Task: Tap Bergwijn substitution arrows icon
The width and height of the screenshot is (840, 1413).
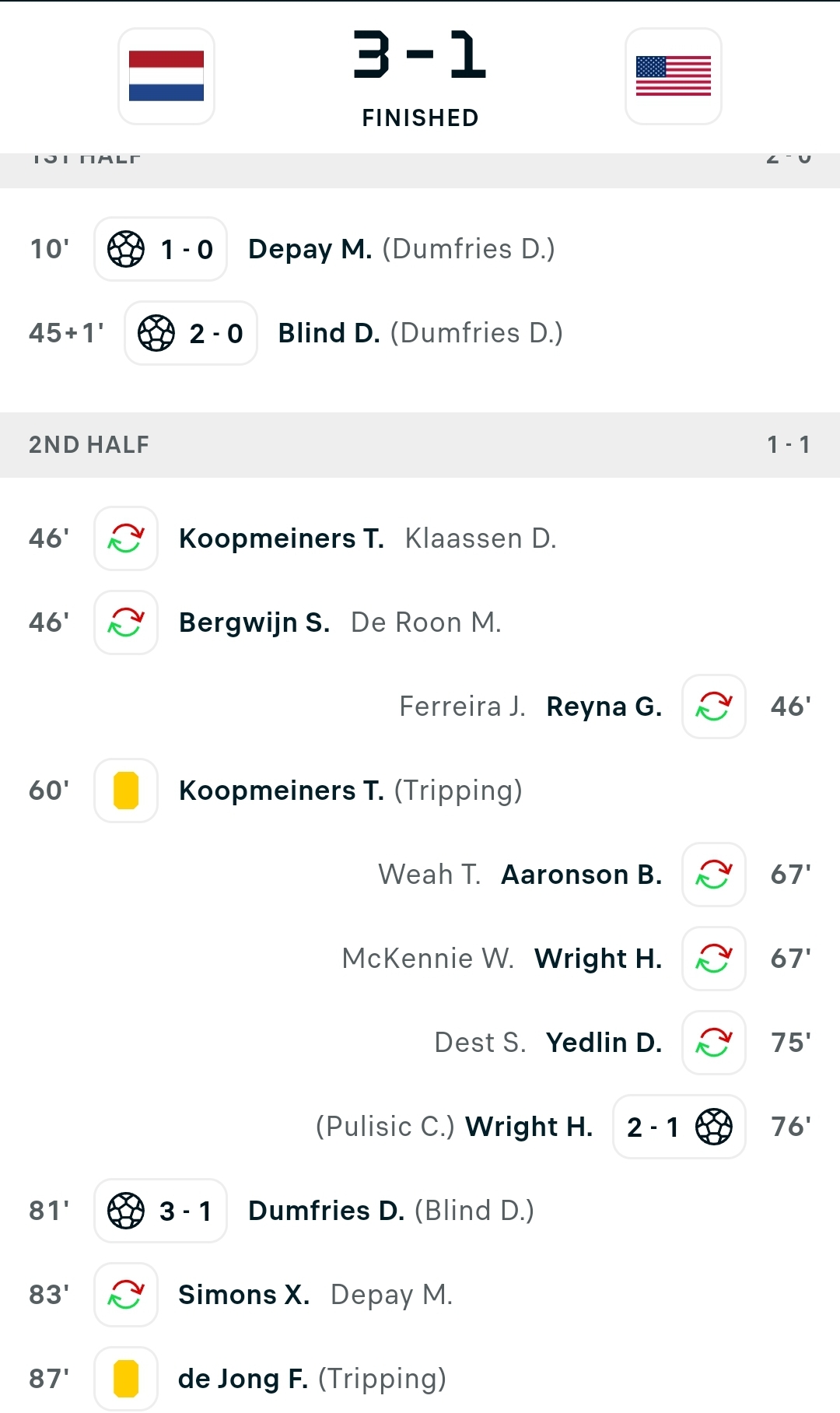Action: click(x=126, y=622)
